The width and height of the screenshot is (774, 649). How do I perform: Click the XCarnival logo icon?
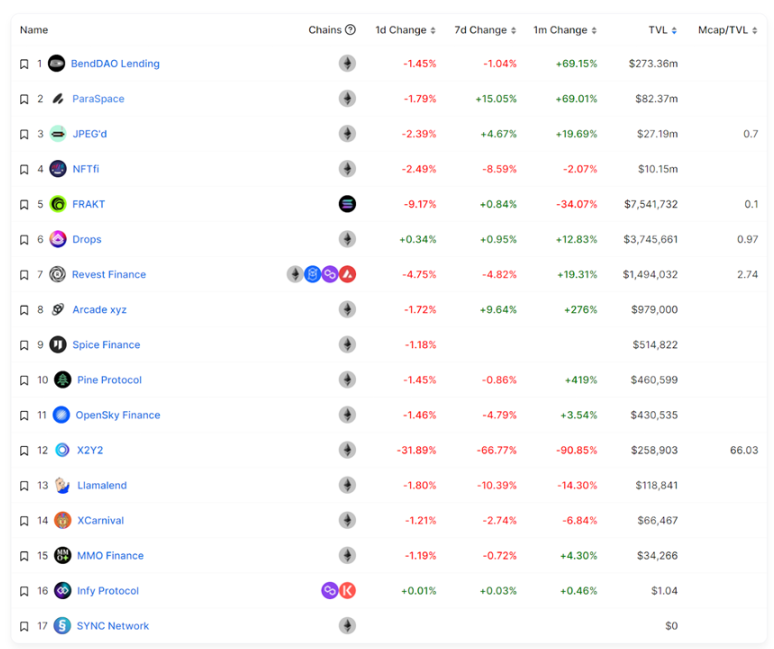click(x=63, y=520)
